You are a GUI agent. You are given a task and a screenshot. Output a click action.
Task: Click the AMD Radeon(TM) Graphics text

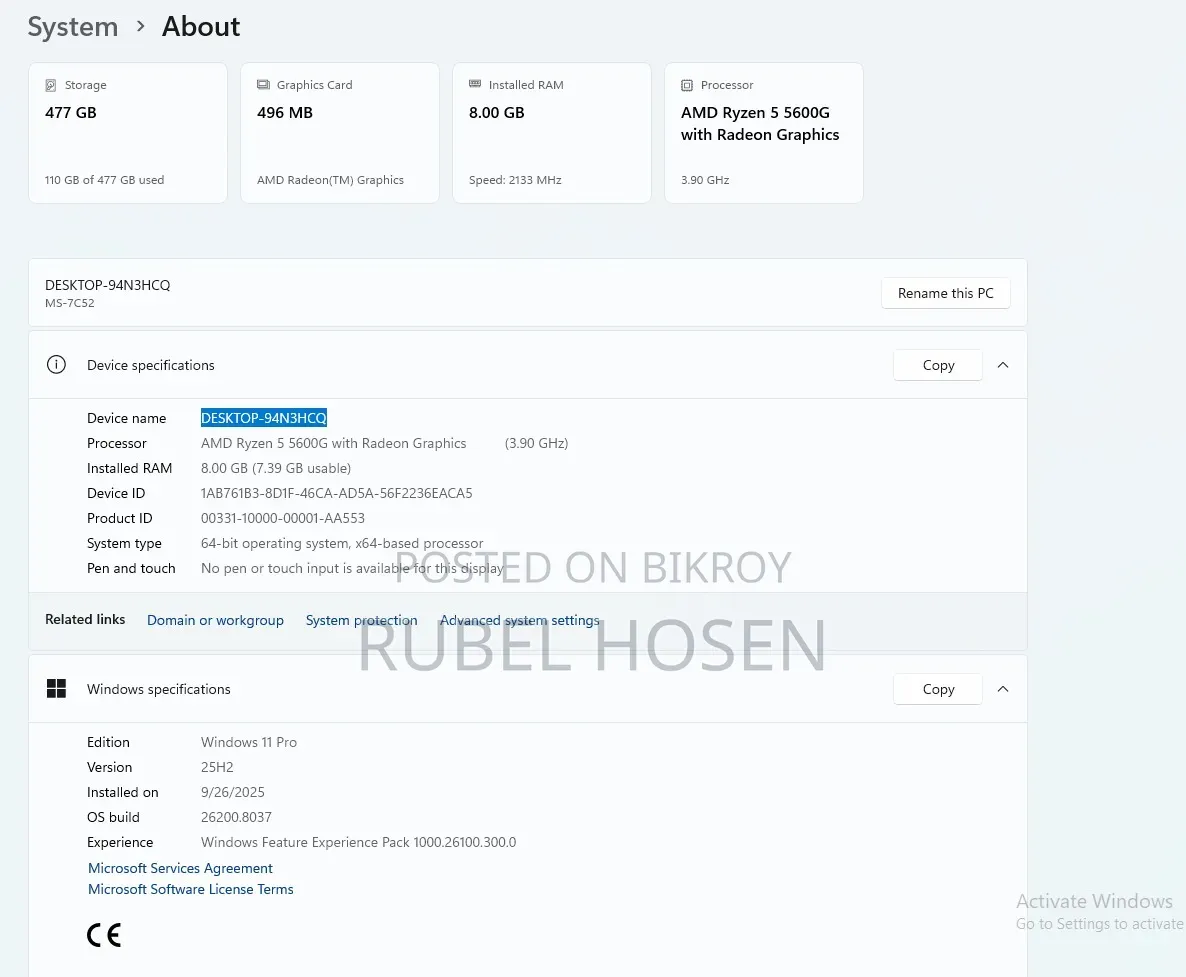[x=331, y=180]
